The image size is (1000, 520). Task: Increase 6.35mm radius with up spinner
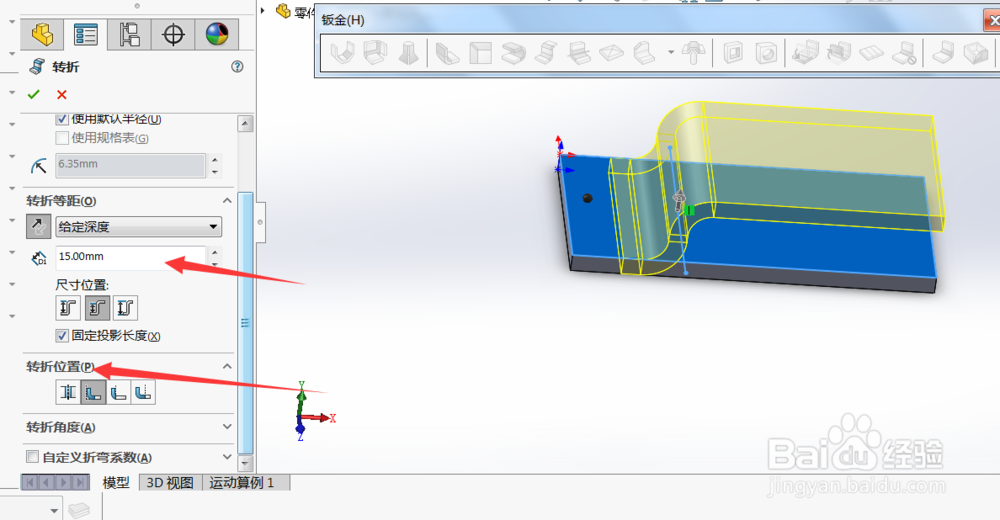point(215,160)
